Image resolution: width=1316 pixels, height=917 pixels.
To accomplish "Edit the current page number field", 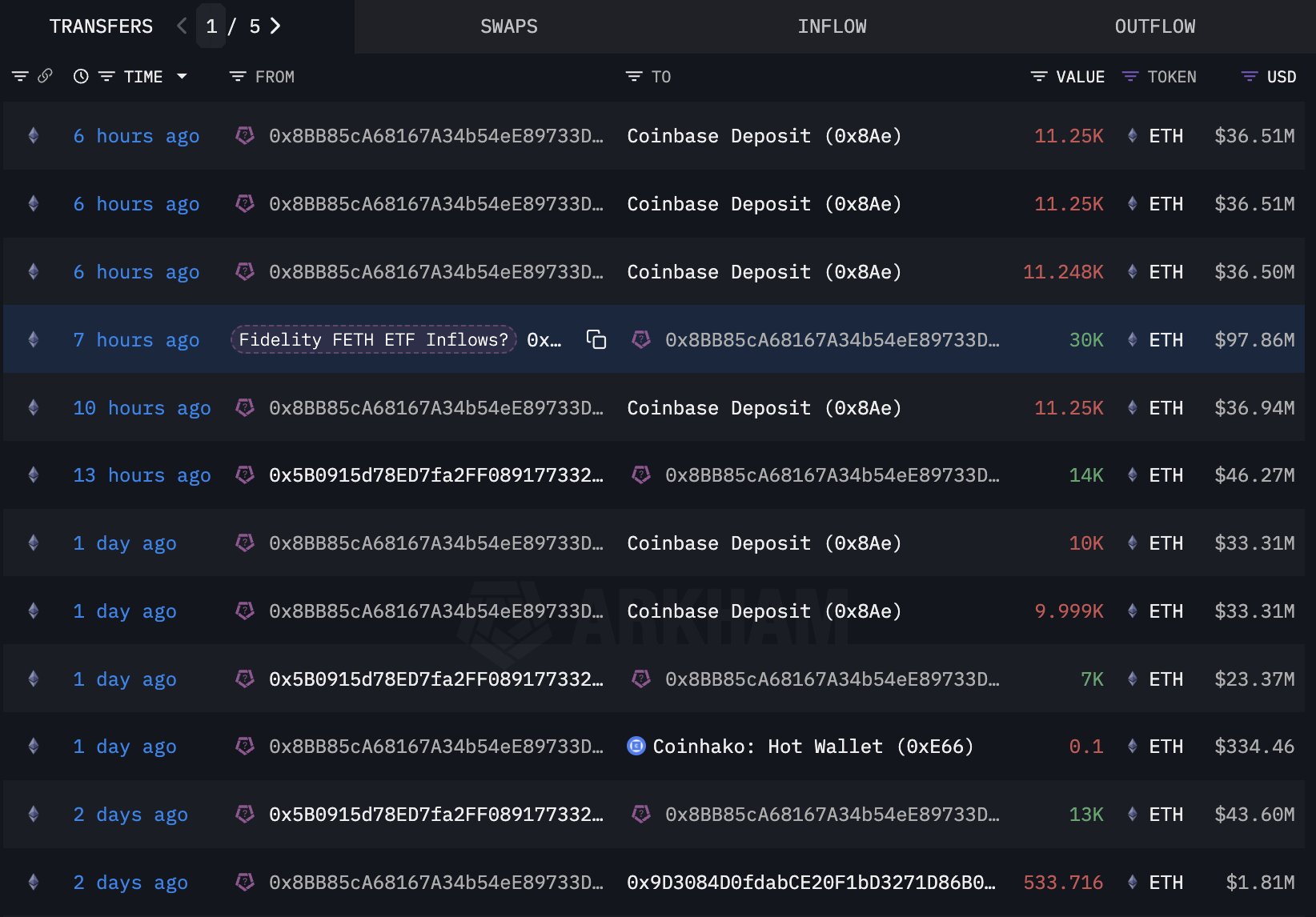I will (x=211, y=26).
